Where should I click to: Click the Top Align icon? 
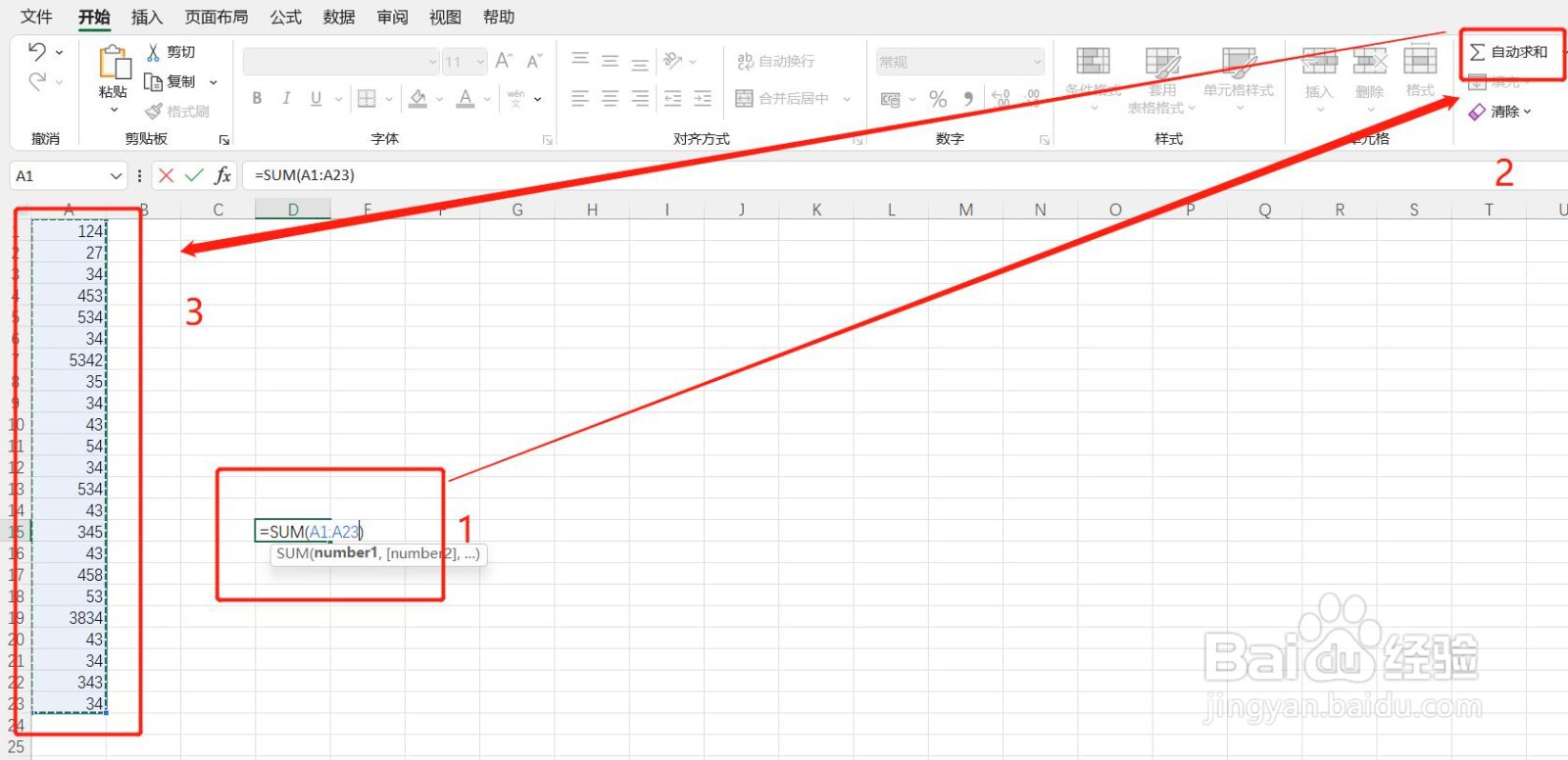click(580, 61)
